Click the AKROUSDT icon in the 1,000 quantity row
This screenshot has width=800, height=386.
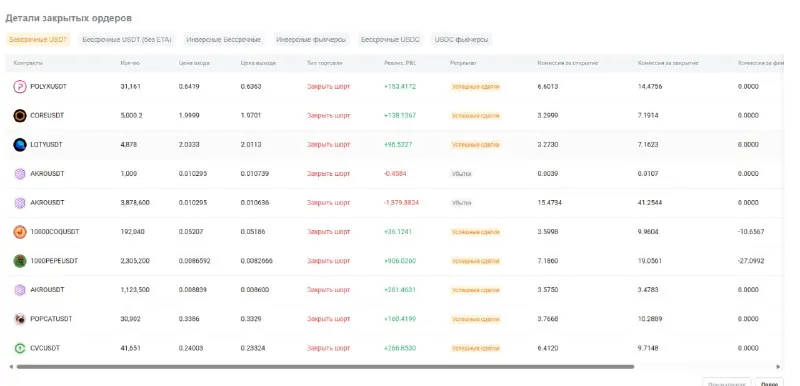tap(20, 174)
